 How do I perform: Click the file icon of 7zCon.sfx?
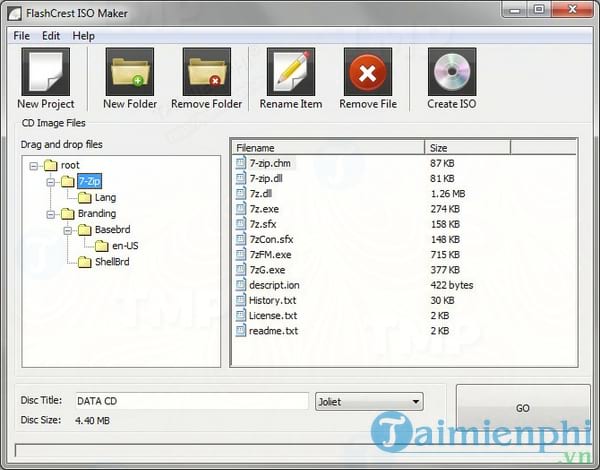point(240,239)
